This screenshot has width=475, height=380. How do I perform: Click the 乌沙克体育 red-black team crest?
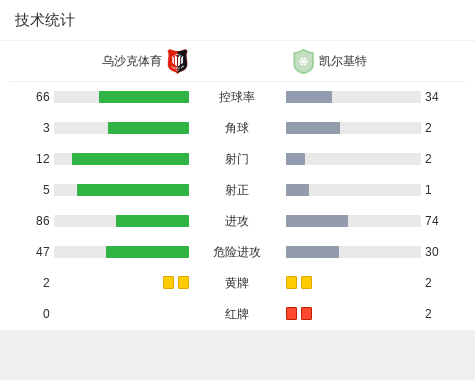click(177, 61)
